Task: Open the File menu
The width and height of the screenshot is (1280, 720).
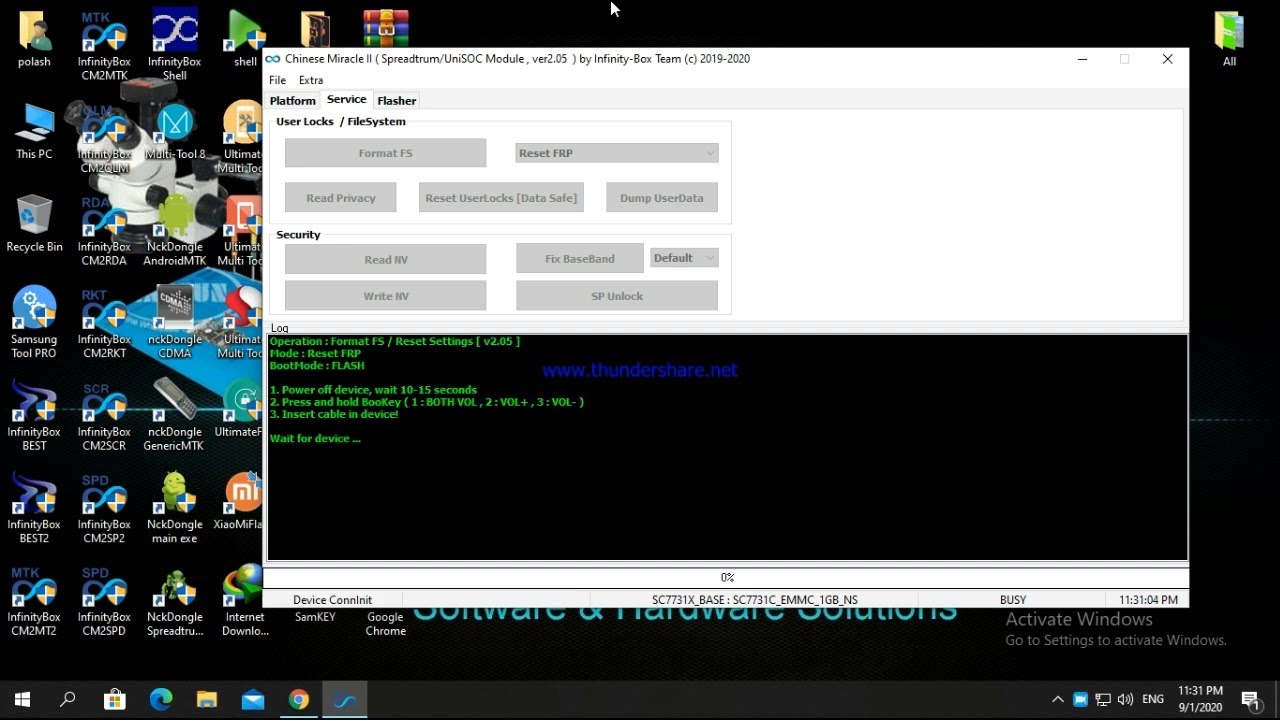Action: click(277, 80)
